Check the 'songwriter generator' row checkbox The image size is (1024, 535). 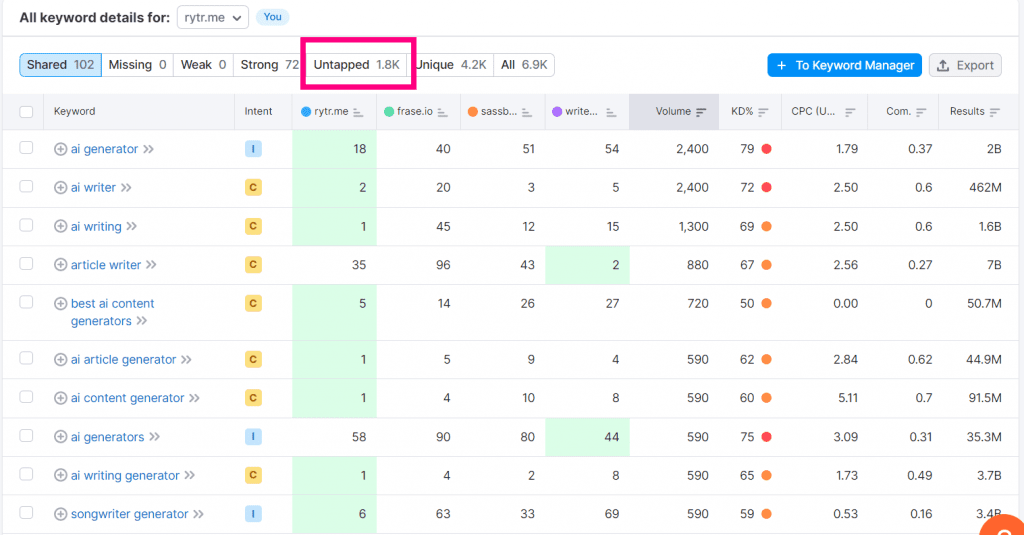pos(26,512)
